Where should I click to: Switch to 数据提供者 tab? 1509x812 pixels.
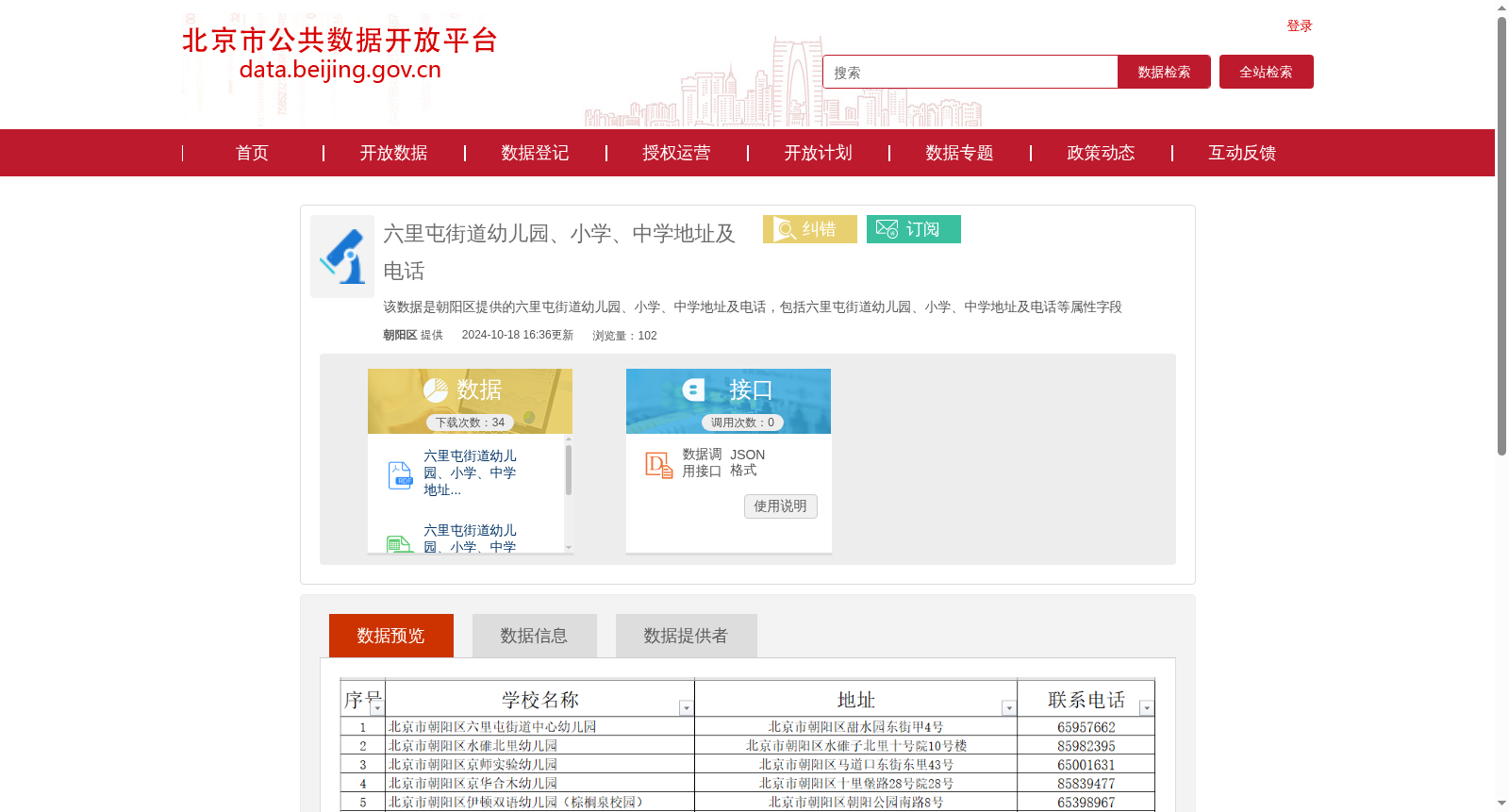pyautogui.click(x=687, y=636)
